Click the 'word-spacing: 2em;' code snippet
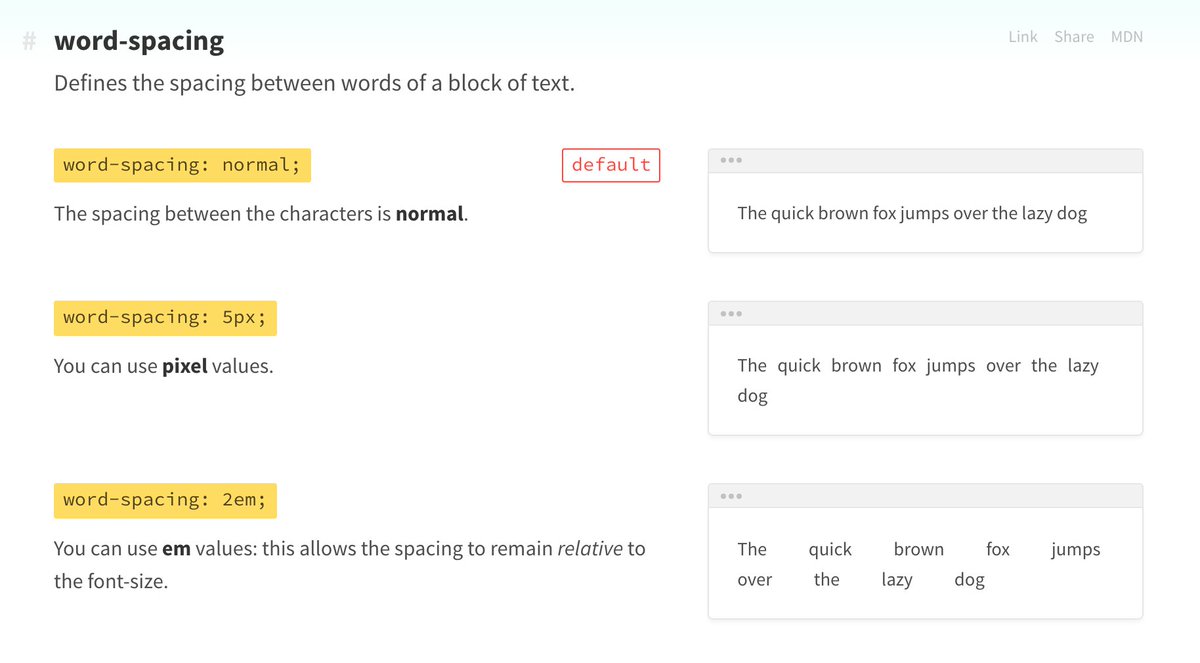Image resolution: width=1200 pixels, height=663 pixels. (165, 500)
